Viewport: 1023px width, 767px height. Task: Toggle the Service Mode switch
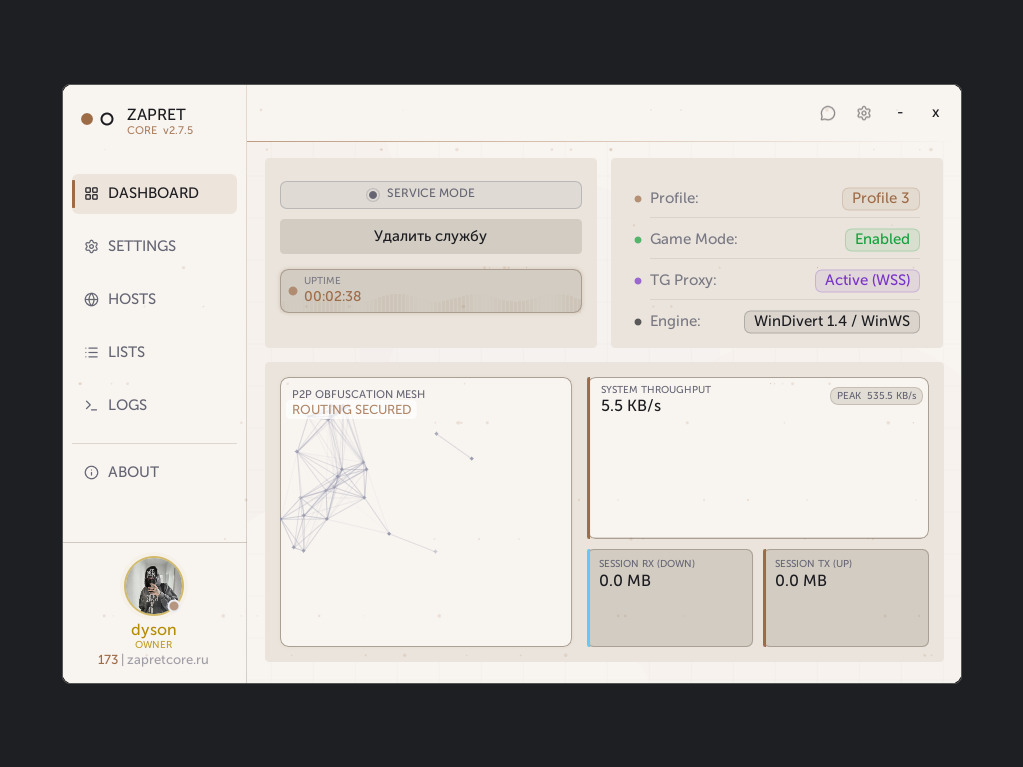(x=431, y=194)
